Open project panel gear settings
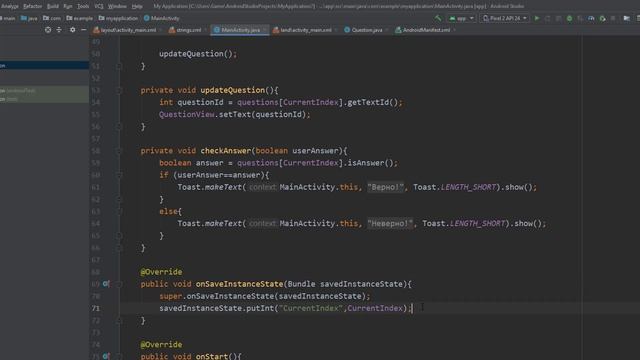640x360 pixels. pyautogui.click(x=72, y=30)
